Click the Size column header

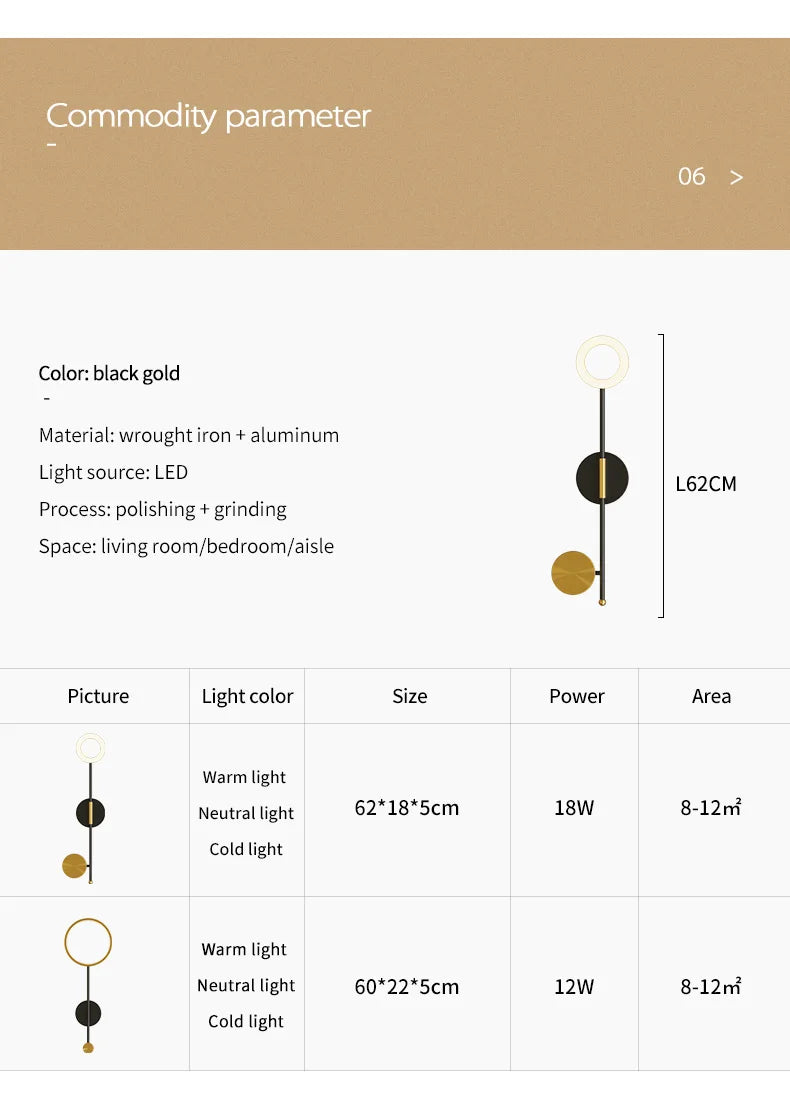pos(410,696)
